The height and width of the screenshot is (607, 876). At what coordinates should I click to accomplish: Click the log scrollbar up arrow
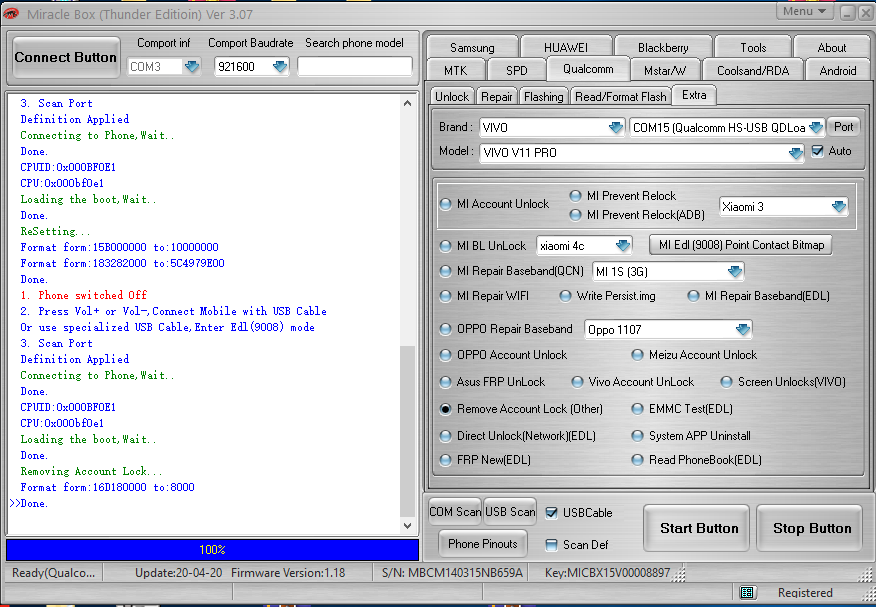point(407,103)
